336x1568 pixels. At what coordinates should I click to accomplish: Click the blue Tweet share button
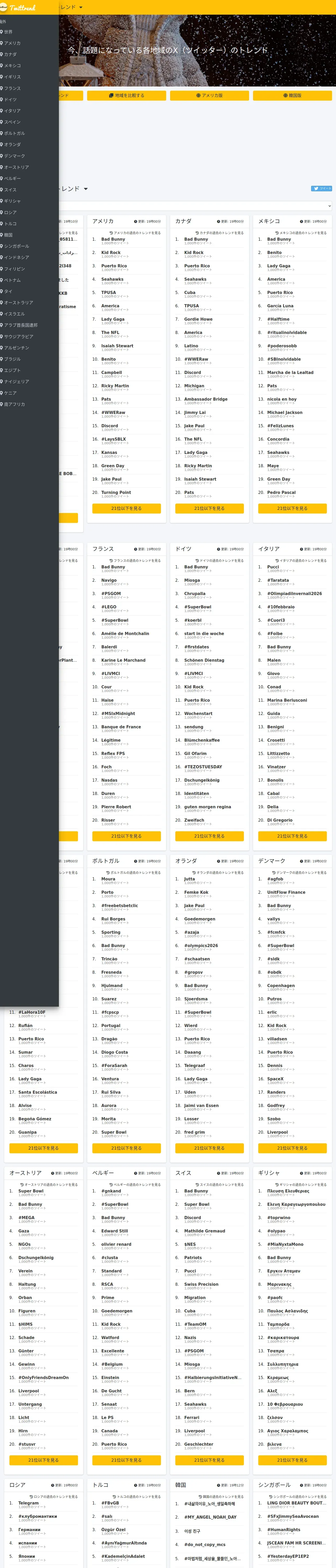click(321, 188)
